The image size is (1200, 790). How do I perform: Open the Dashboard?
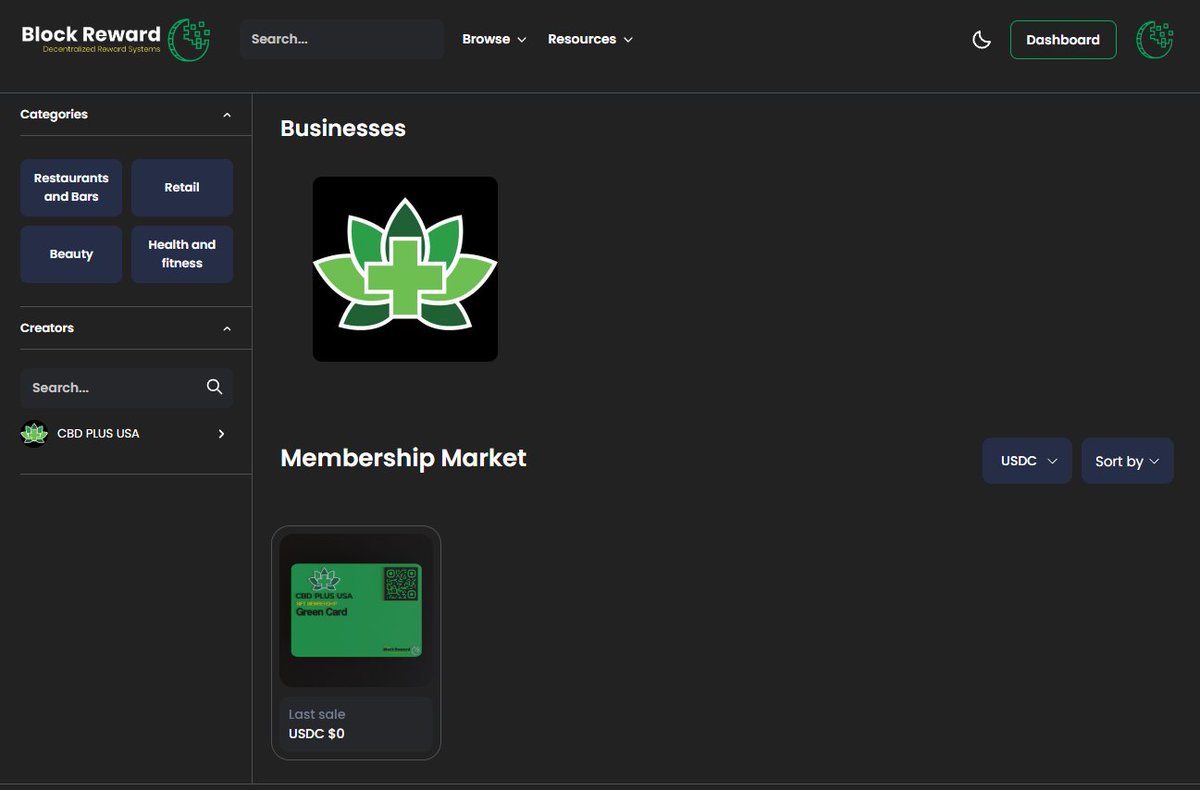(1063, 40)
